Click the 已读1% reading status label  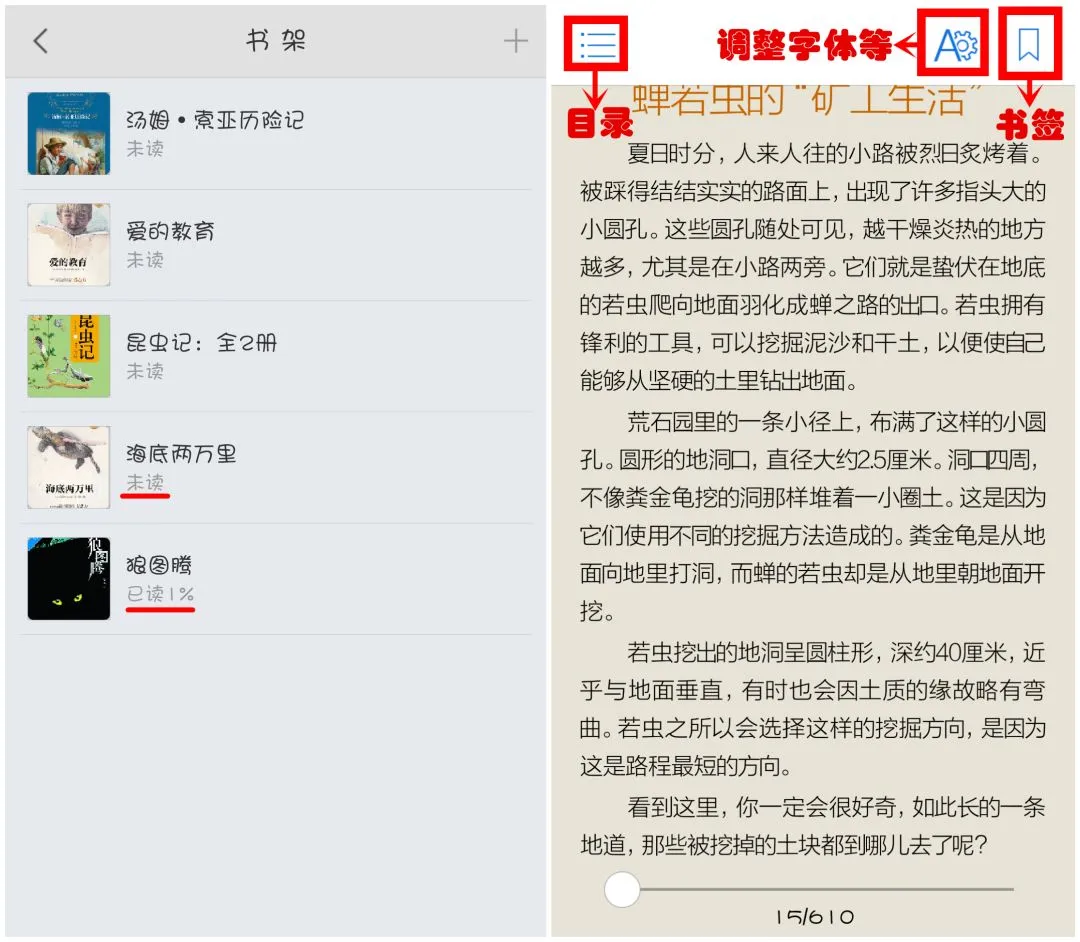160,594
